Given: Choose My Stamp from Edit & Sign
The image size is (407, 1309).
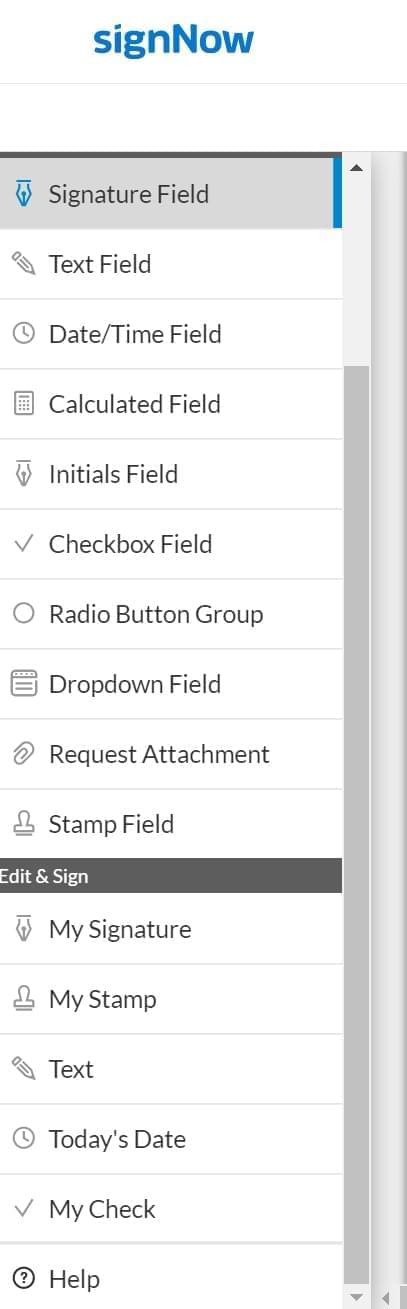Looking at the screenshot, I should pos(171,999).
